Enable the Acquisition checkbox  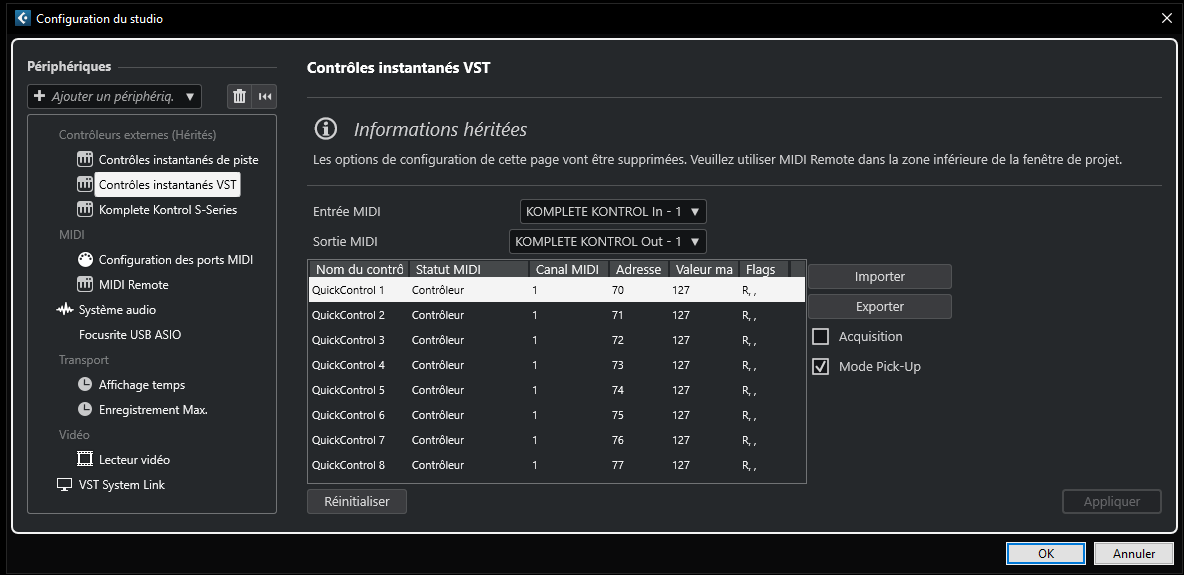point(821,337)
